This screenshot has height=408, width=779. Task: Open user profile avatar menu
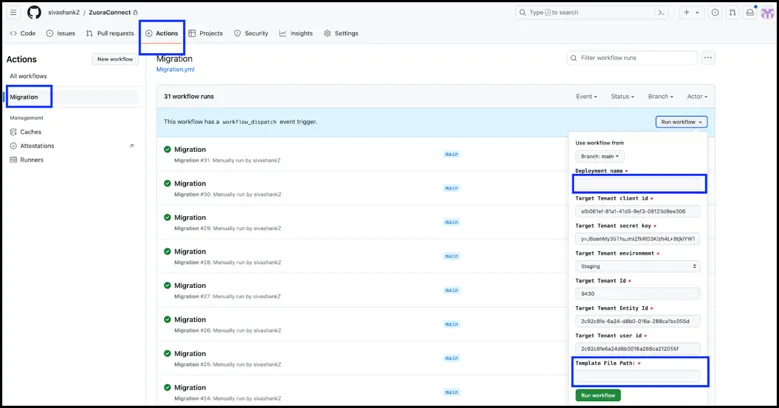click(x=768, y=12)
